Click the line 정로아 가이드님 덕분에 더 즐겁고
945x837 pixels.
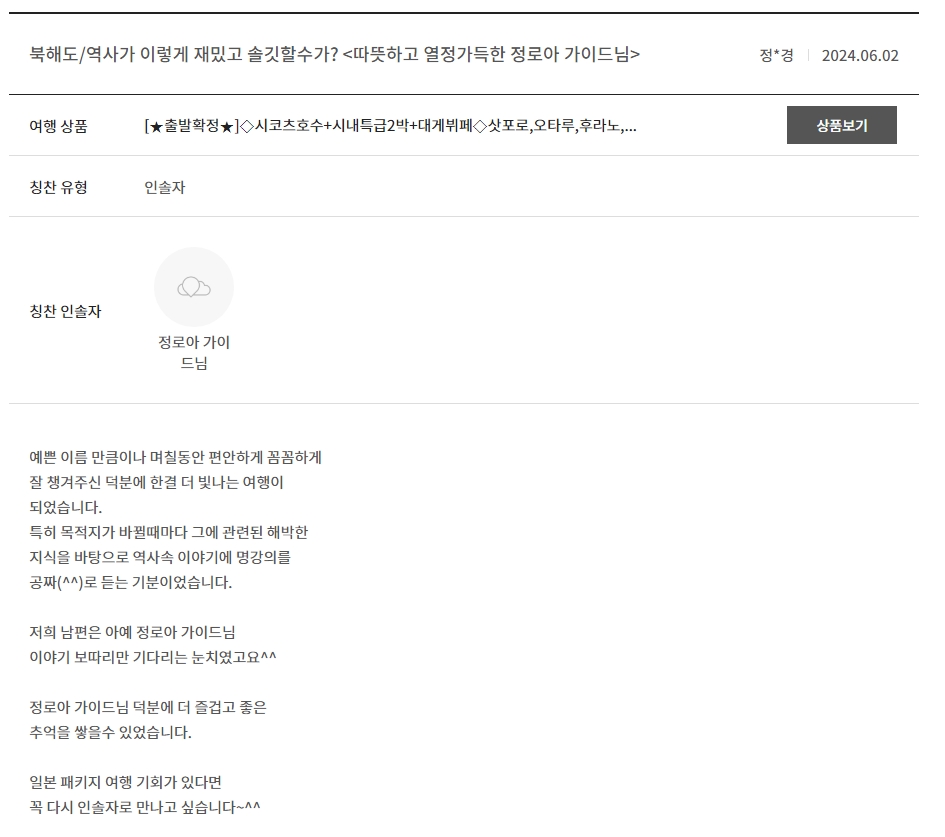coord(148,707)
